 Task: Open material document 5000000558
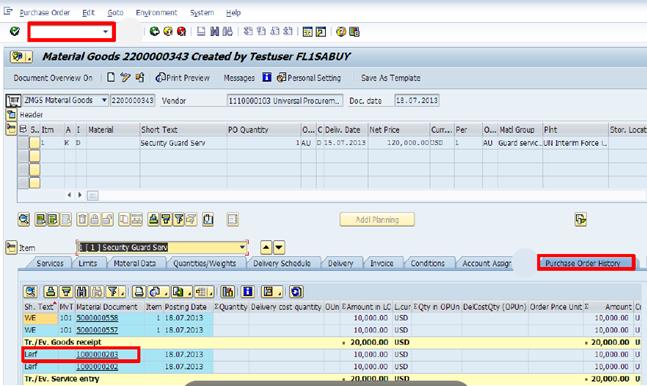pyautogui.click(x=97, y=318)
